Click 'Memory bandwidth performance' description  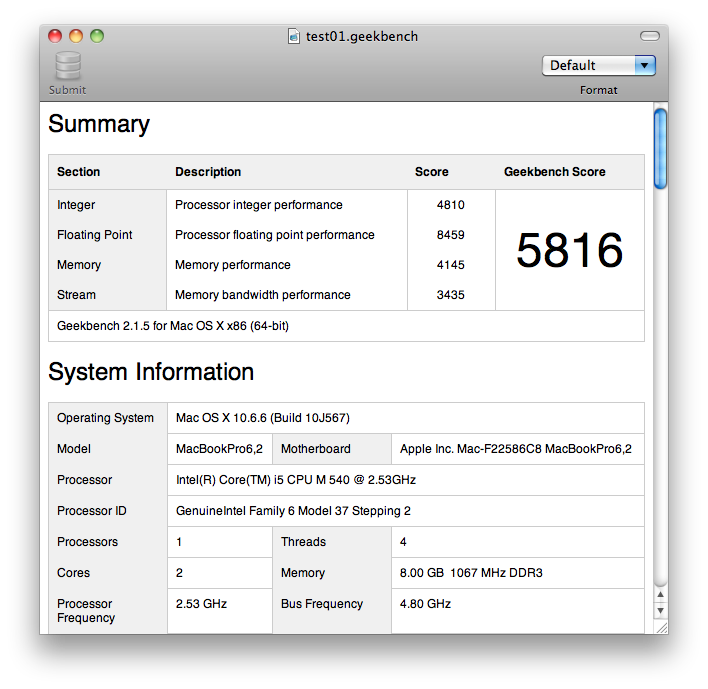pyautogui.click(x=263, y=295)
